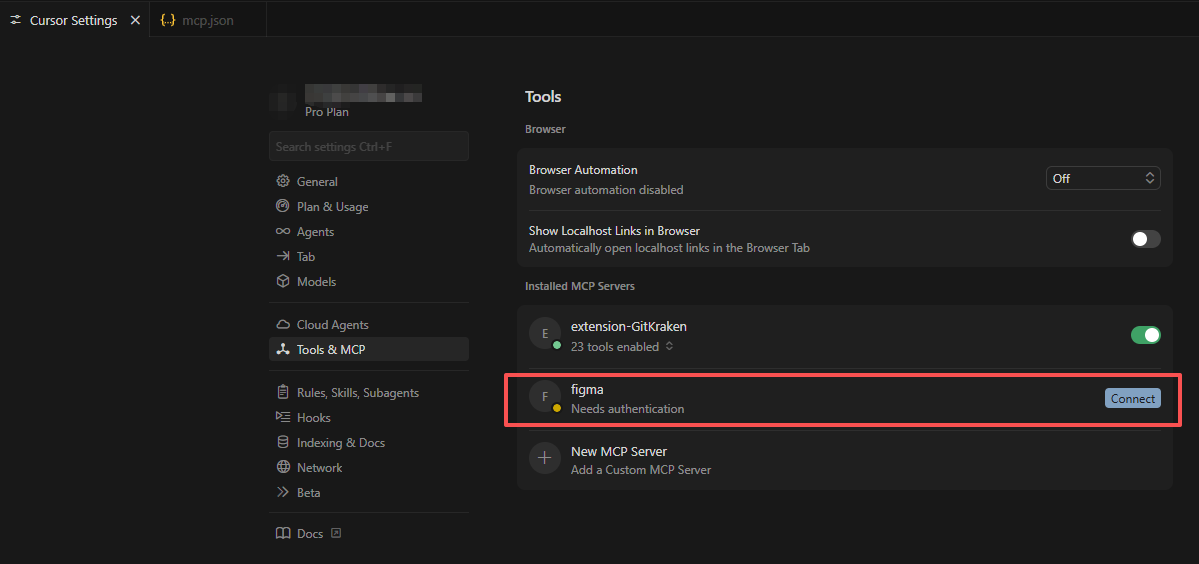Open the Browser Automation Off dropdown
The image size is (1199, 564).
[x=1103, y=178]
